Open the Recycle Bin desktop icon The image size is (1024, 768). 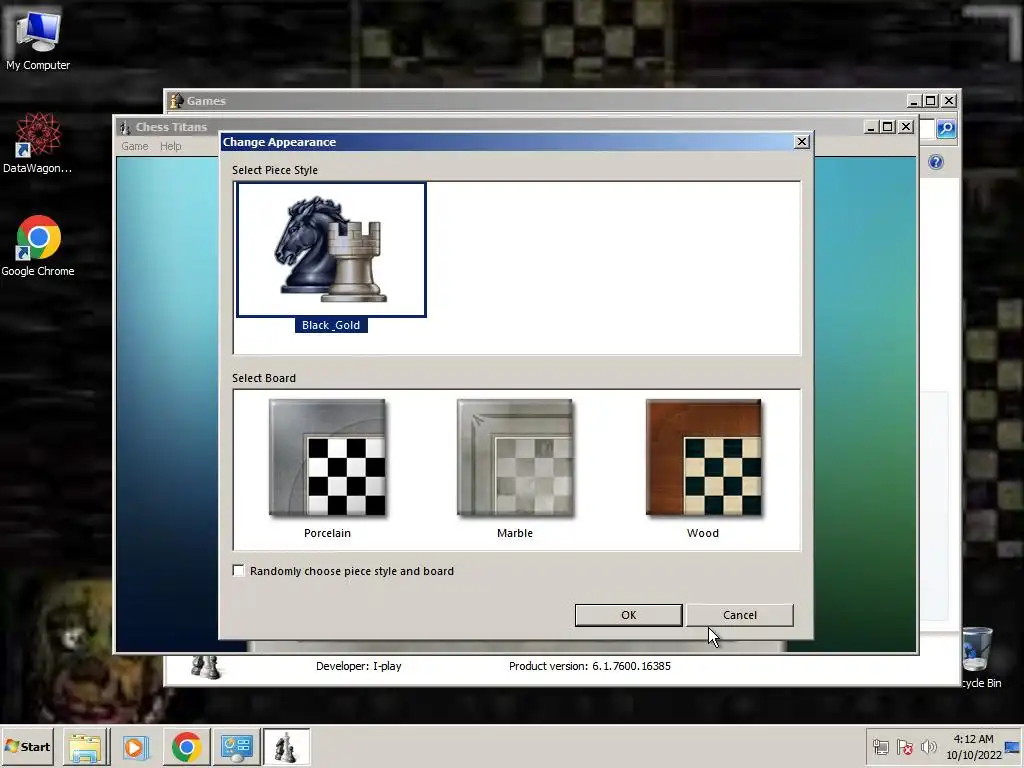[x=978, y=656]
